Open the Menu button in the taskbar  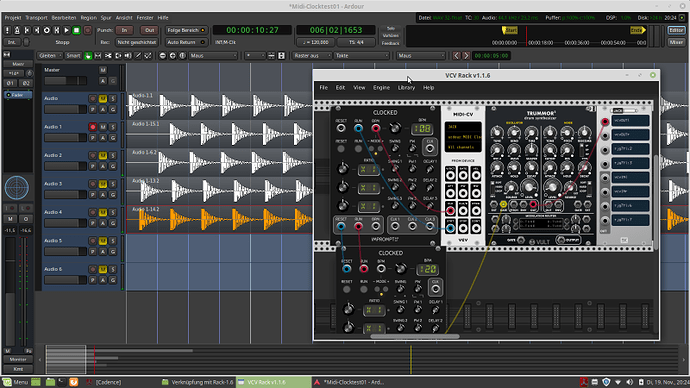pos(15,382)
